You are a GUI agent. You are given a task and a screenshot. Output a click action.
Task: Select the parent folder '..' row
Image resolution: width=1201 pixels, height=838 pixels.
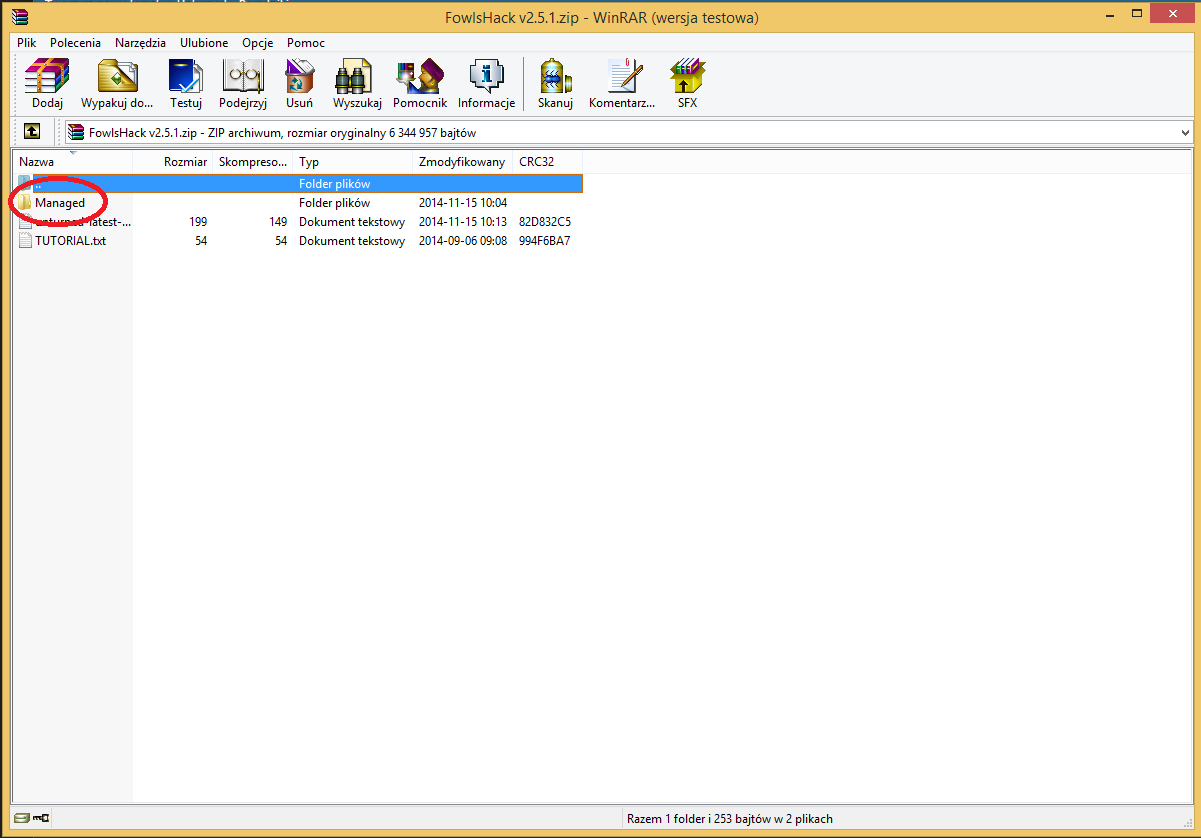click(299, 184)
